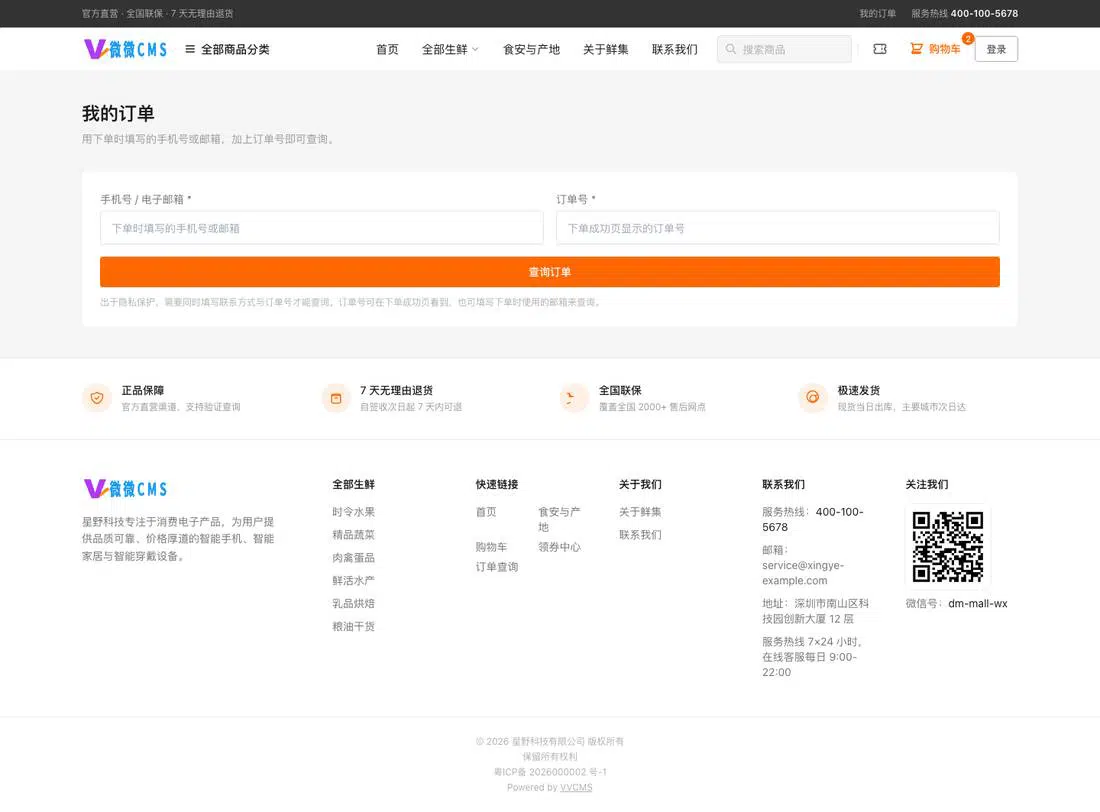Click footer 联系我们 link under 关于我们
Viewport: 1100px width, 812px height.
(x=640, y=535)
